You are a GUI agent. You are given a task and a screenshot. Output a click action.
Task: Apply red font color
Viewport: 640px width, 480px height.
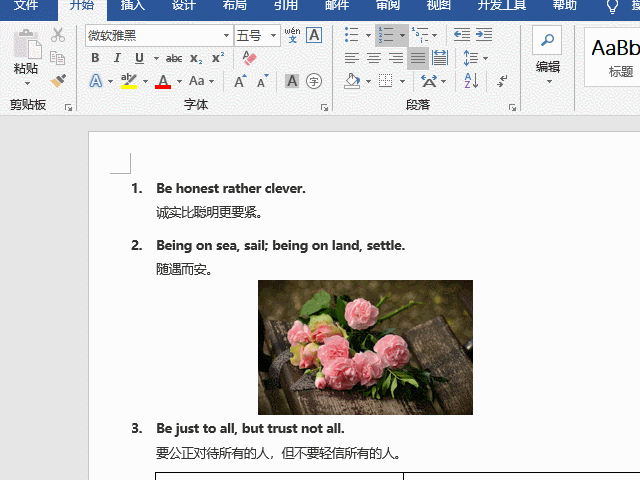(163, 81)
